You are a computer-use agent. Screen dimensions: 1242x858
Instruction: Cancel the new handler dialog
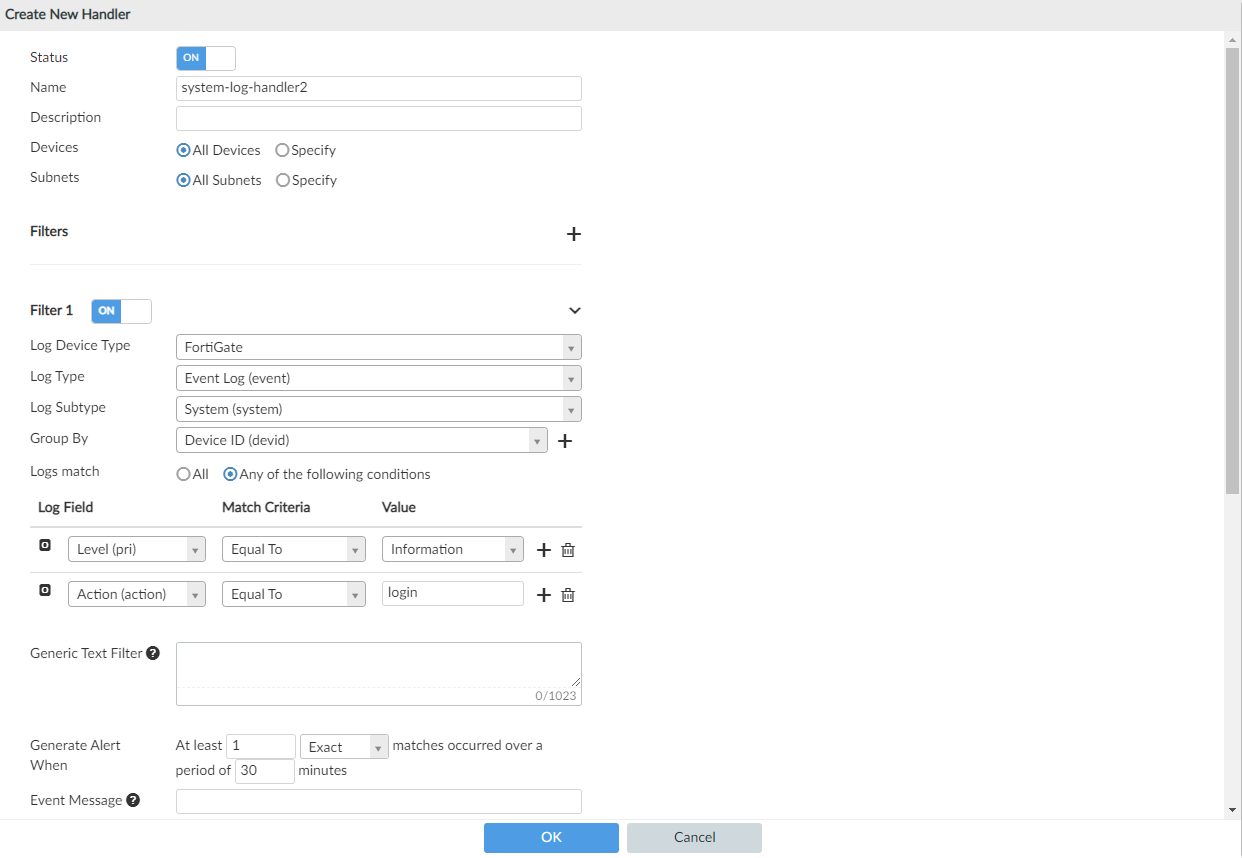click(694, 838)
